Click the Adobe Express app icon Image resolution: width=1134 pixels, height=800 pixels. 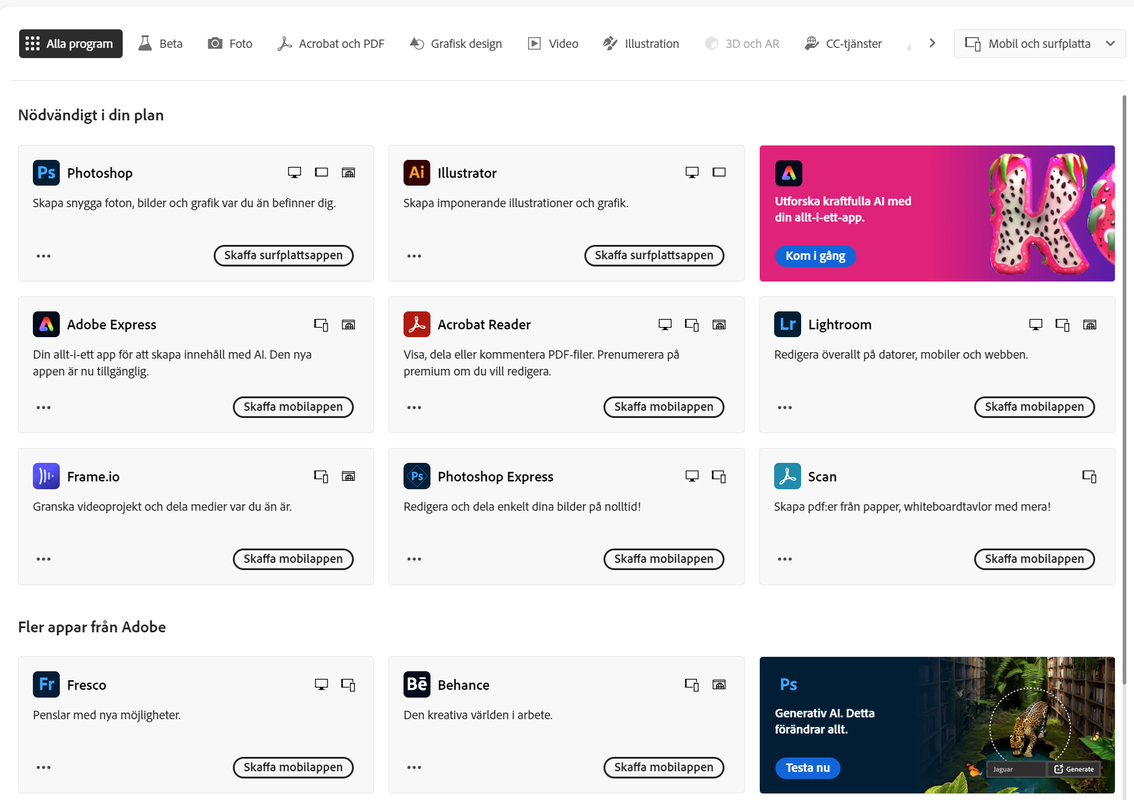pos(46,324)
